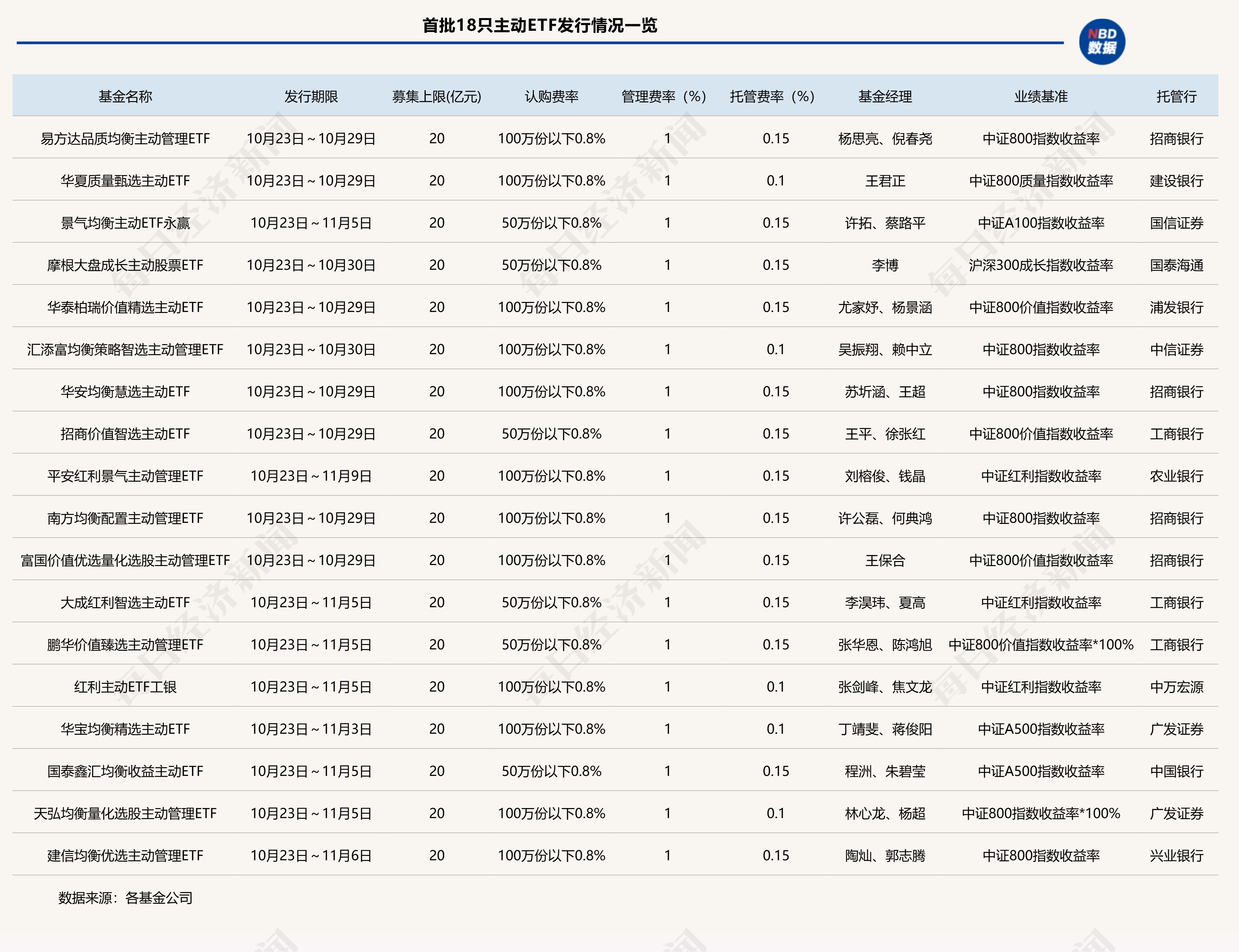Select fund name 华安均衡慧选主动ETF

click(x=125, y=392)
